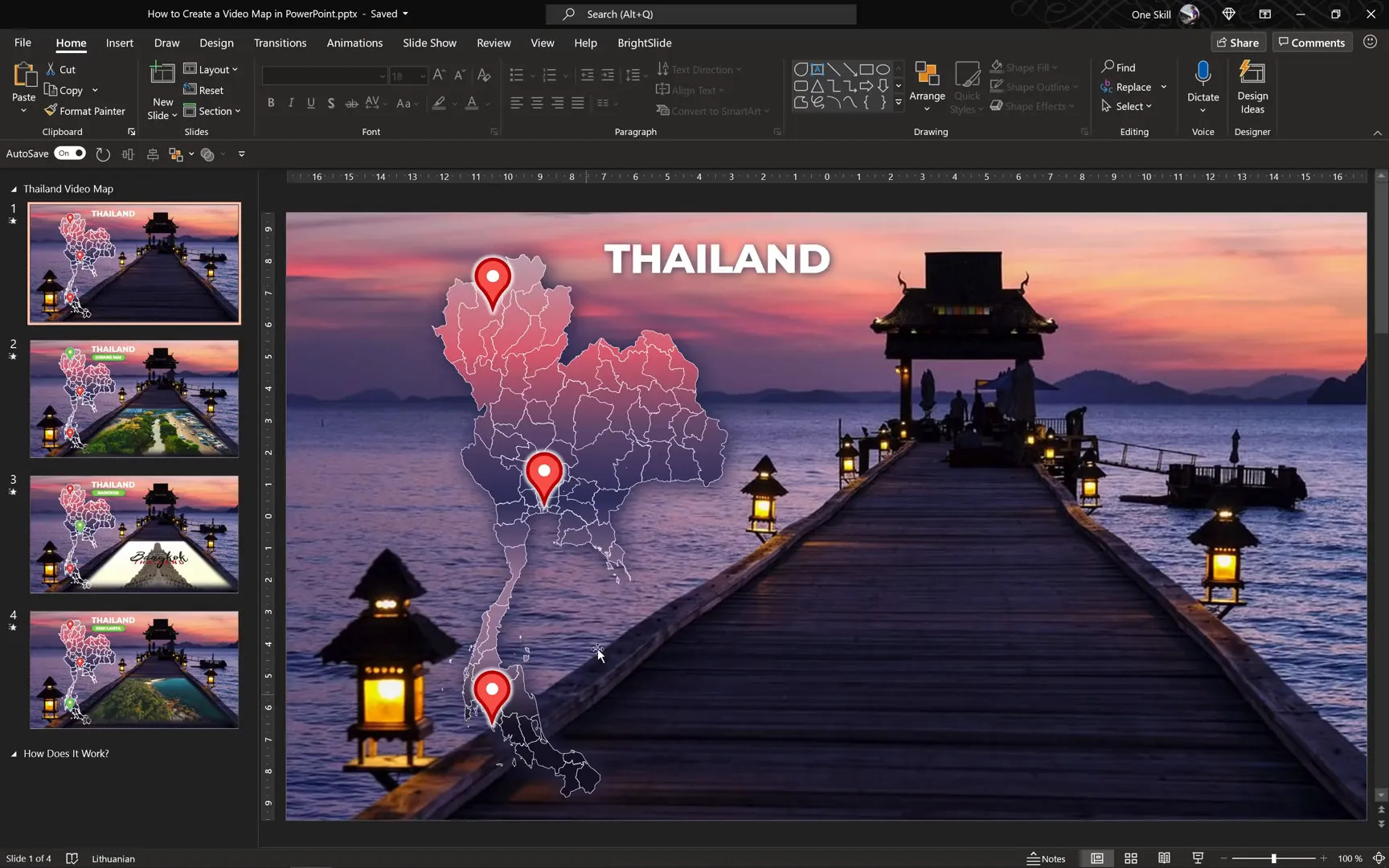Viewport: 1389px width, 868px height.
Task: Click the Underline icon in the Font group
Action: click(311, 103)
